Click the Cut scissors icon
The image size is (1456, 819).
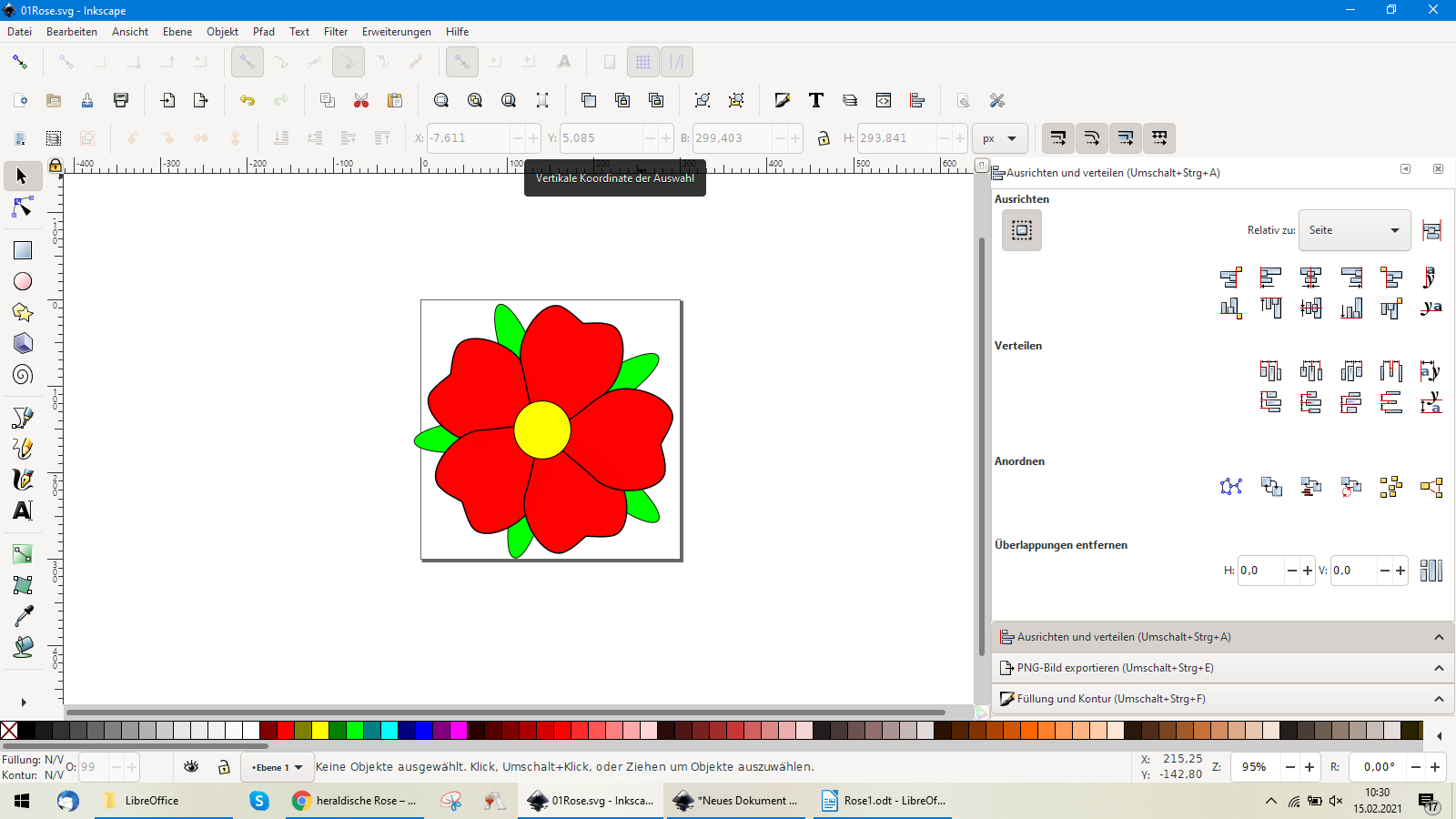[x=361, y=100]
